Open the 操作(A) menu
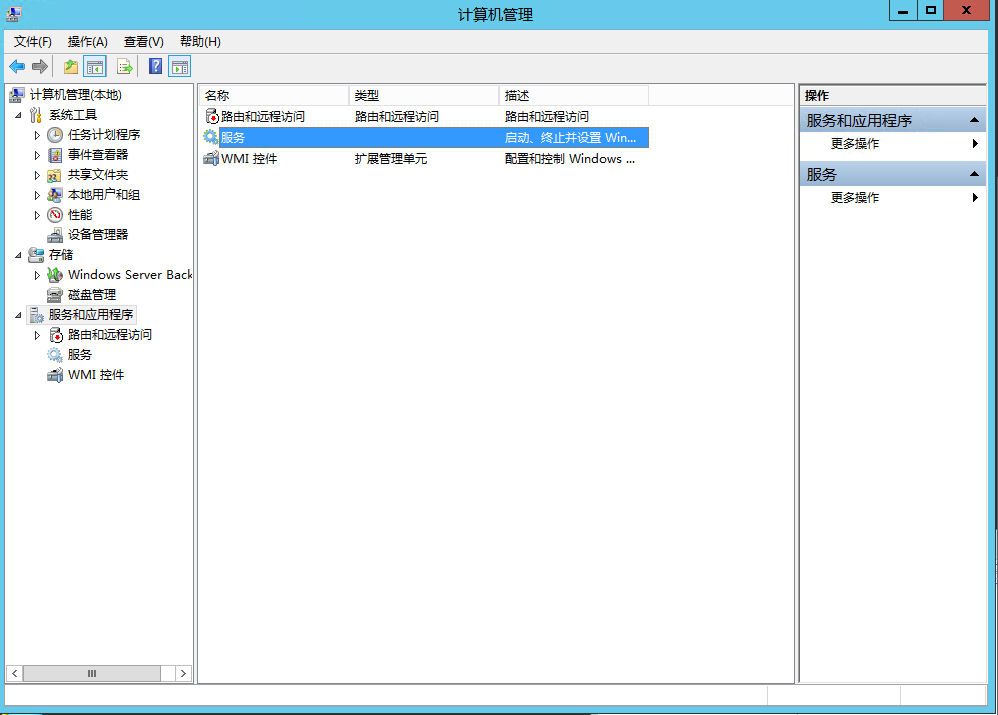998x715 pixels. tap(87, 41)
